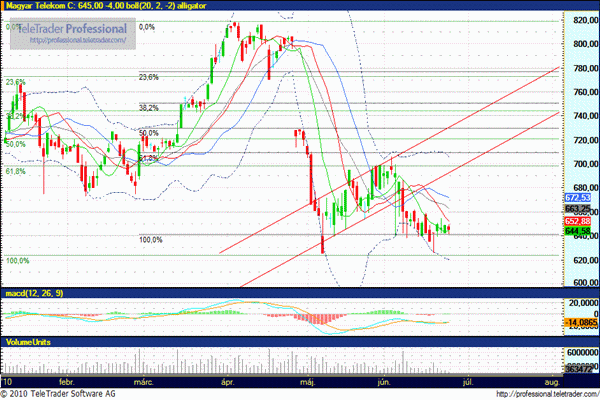Select the VolumeUnits panel header
The image size is (600, 400).
pos(30,342)
